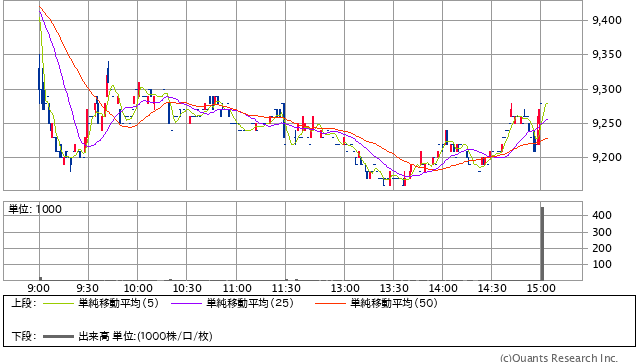The height and width of the screenshot is (362, 638).
Task: Click the 11:30 time axis label
Action: (286, 288)
